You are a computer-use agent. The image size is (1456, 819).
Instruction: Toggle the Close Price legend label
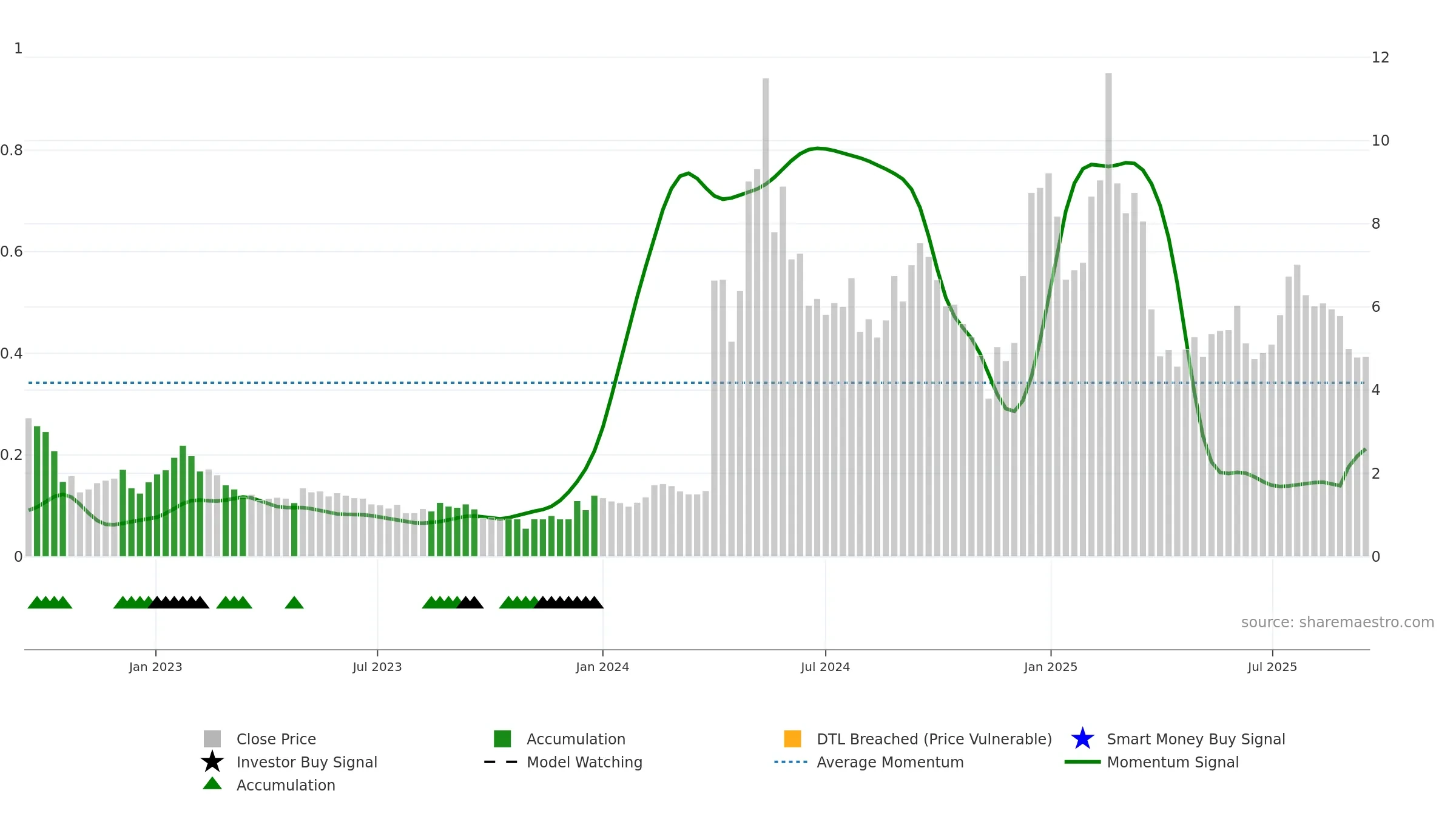[x=276, y=739]
